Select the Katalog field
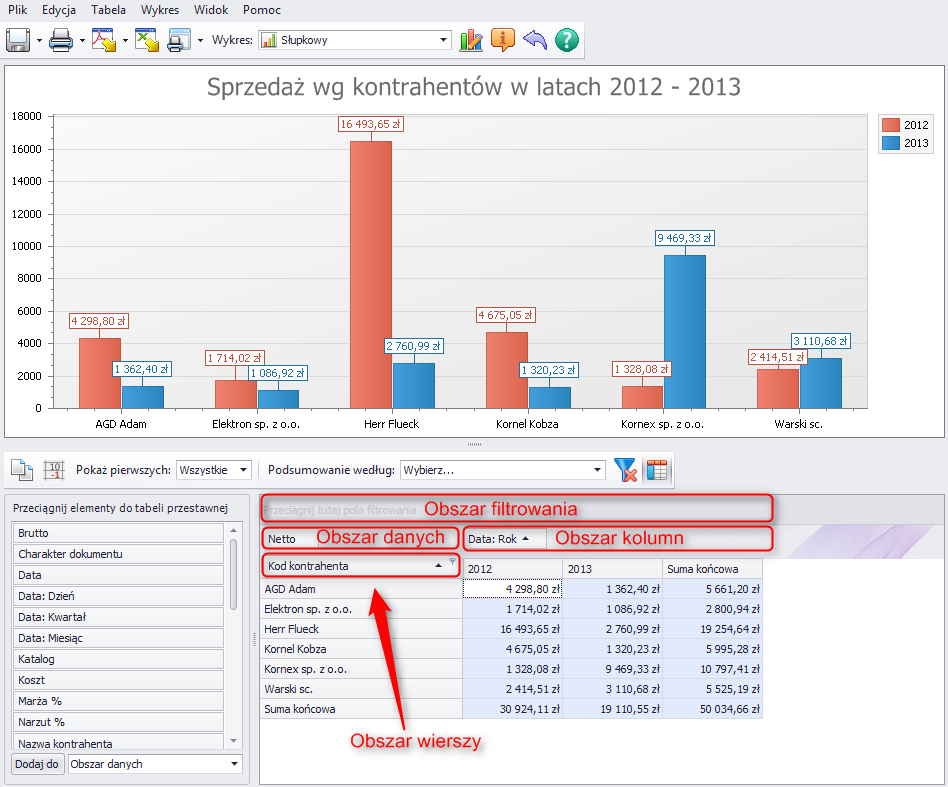This screenshot has height=787, width=948. tap(118, 659)
